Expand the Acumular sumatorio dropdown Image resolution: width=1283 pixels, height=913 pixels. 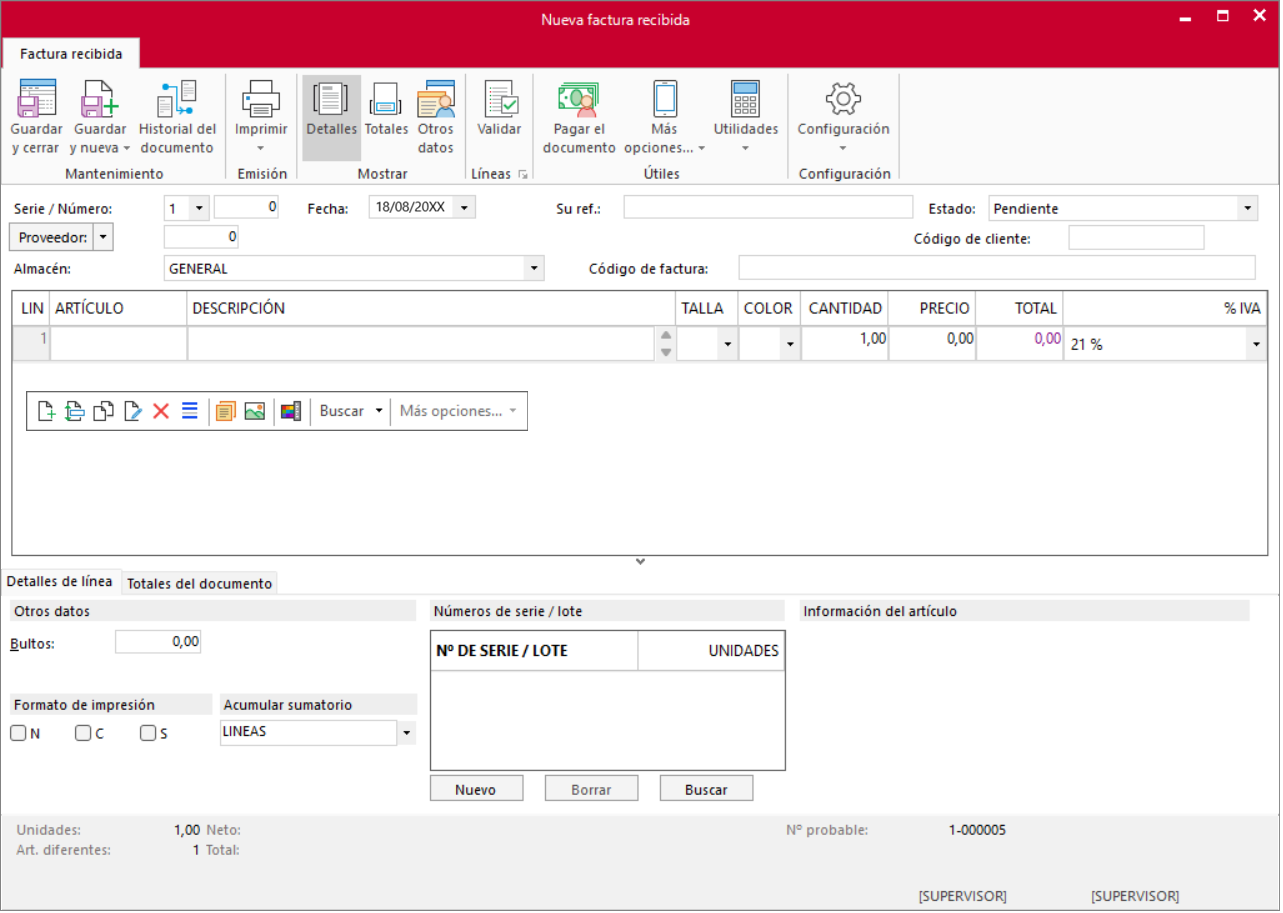coord(407,733)
